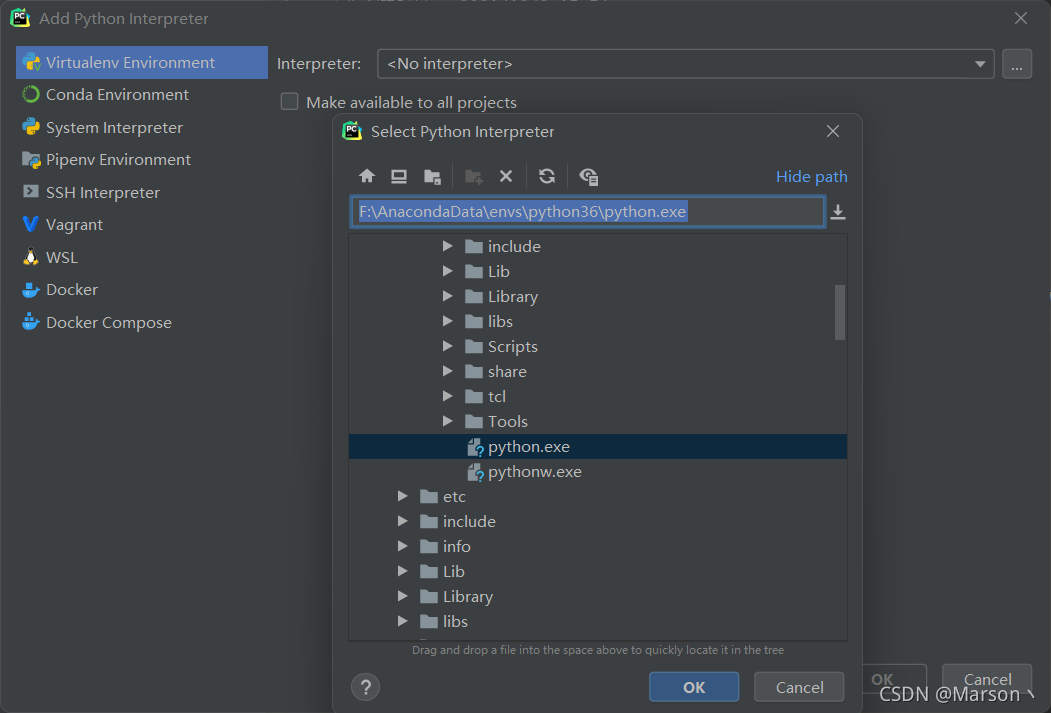Cancel the Select Python Interpreter dialog
This screenshot has height=713, width=1051.
click(799, 687)
